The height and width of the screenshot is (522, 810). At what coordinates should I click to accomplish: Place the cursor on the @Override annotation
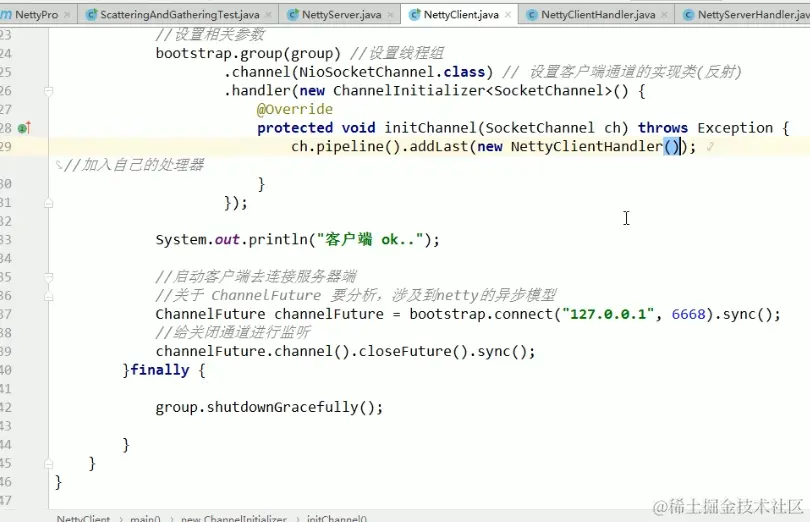point(294,109)
